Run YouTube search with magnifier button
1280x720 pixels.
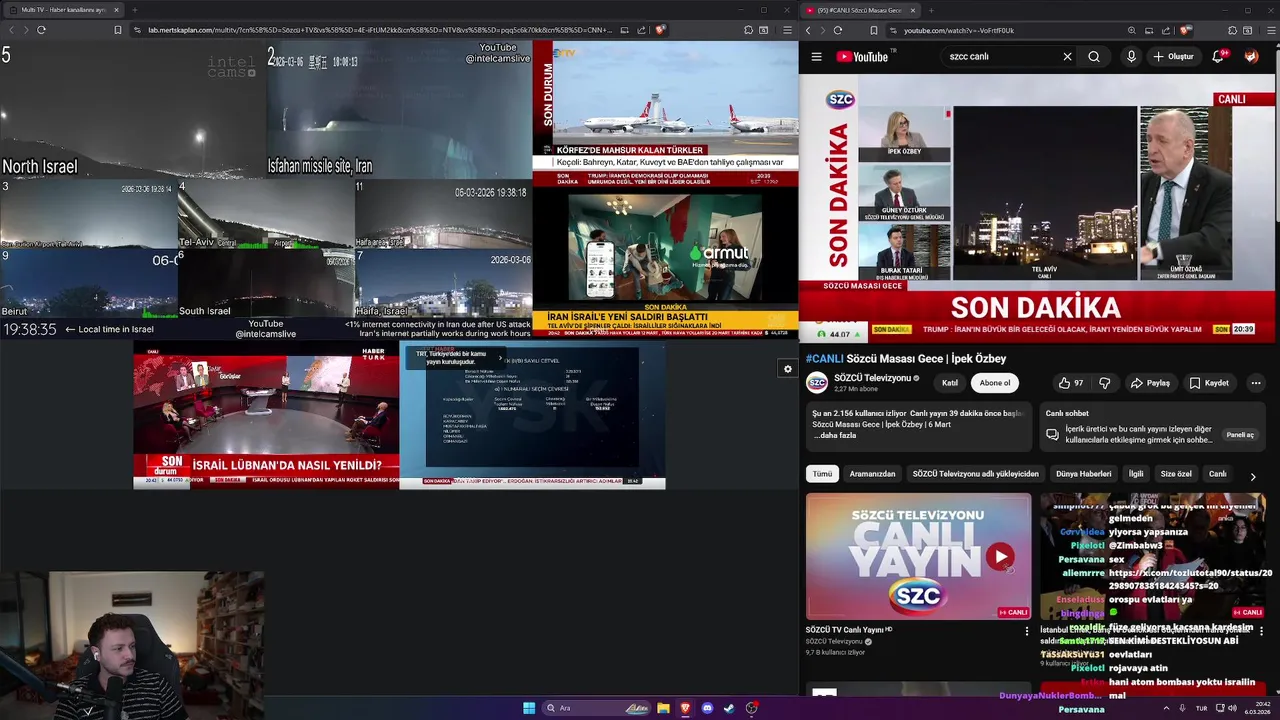[1094, 57]
